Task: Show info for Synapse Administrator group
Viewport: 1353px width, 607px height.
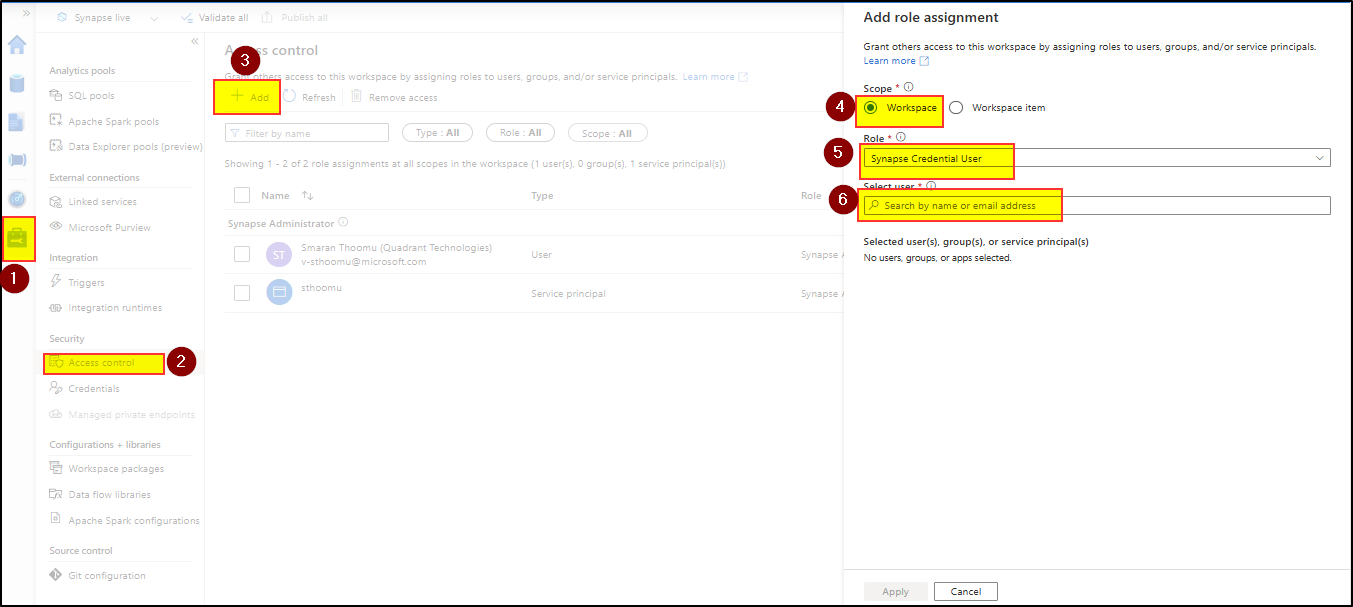Action: (x=343, y=222)
